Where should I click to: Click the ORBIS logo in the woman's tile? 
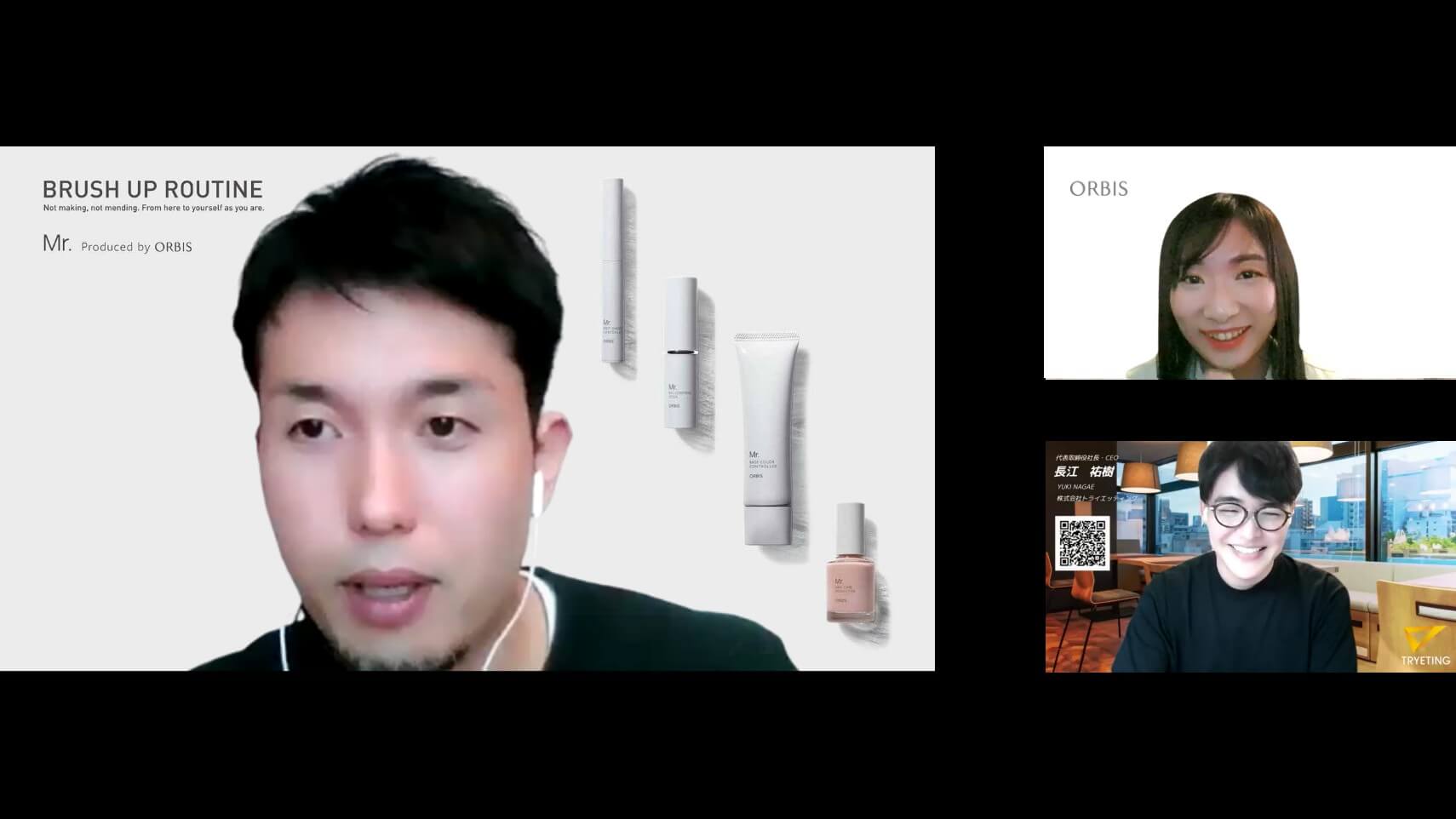(x=1098, y=189)
